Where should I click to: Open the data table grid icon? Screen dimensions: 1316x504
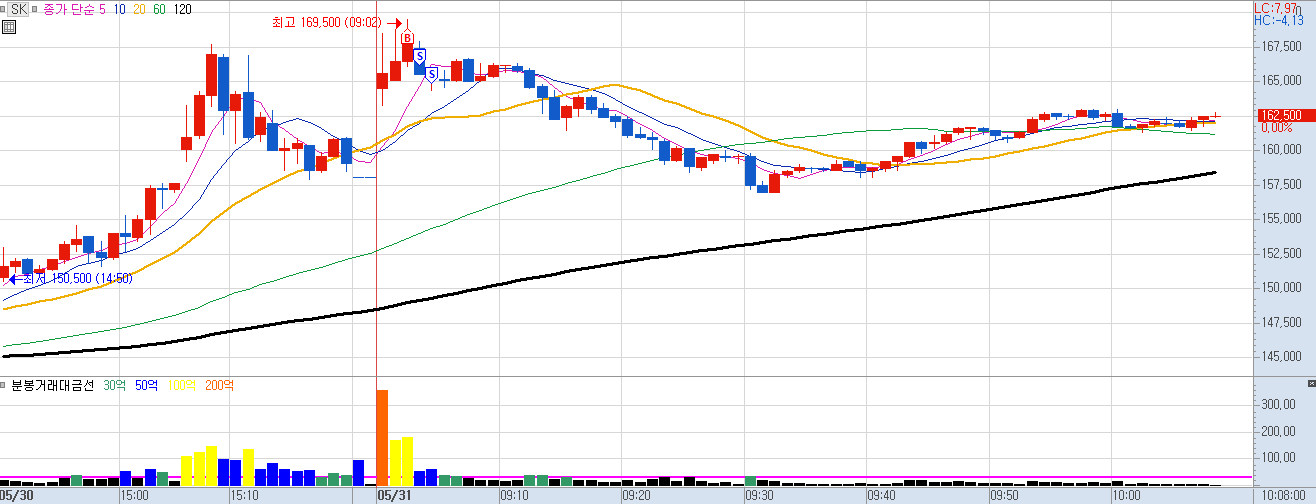pos(8,27)
